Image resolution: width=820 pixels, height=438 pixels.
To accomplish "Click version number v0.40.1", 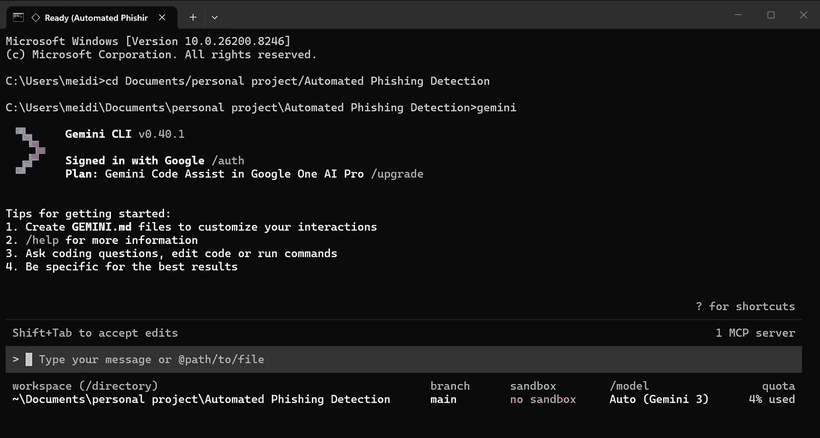I will [162, 134].
